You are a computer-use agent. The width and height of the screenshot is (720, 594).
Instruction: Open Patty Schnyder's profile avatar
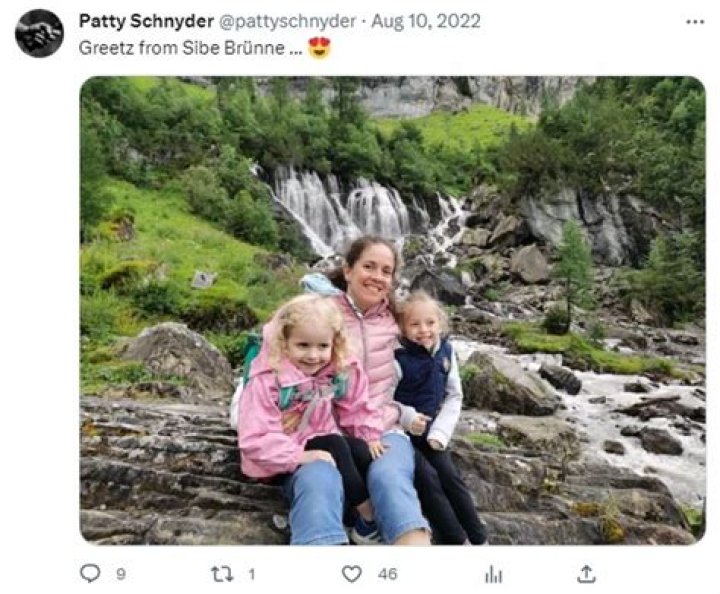39,33
